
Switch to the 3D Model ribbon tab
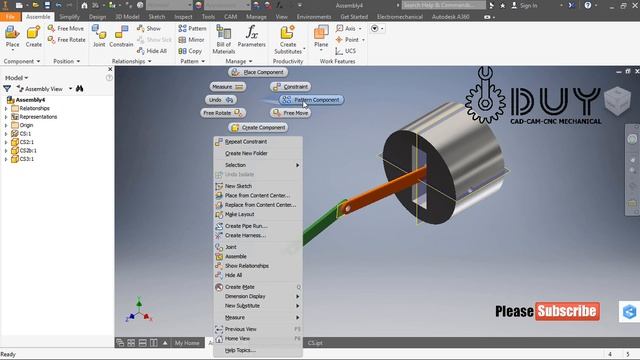127,17
